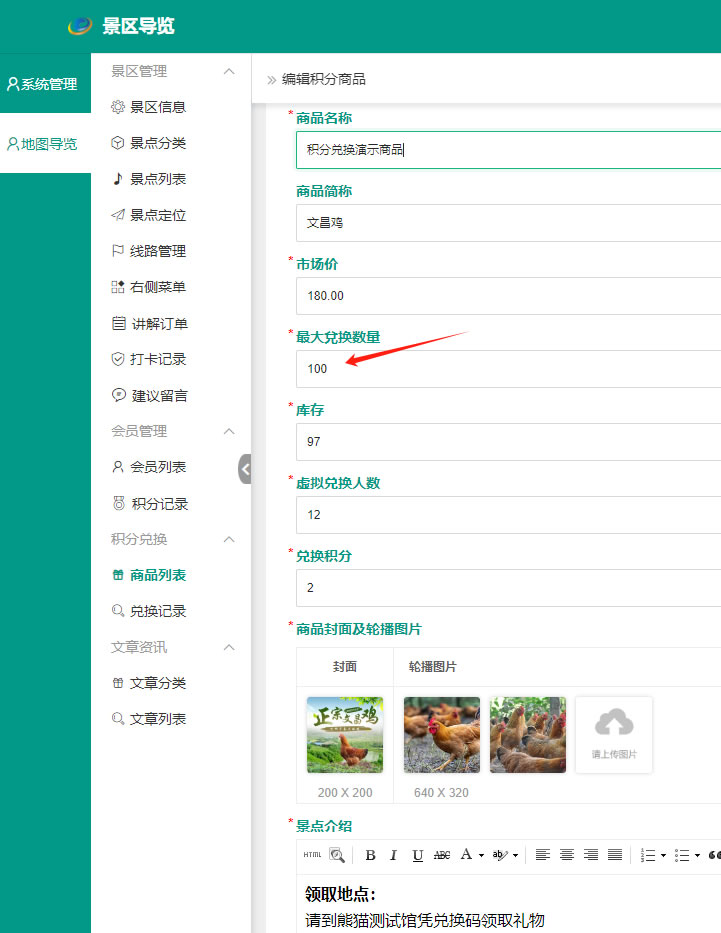Viewport: 721px width, 933px height.
Task: Click the justify alignment icon
Action: point(615,855)
